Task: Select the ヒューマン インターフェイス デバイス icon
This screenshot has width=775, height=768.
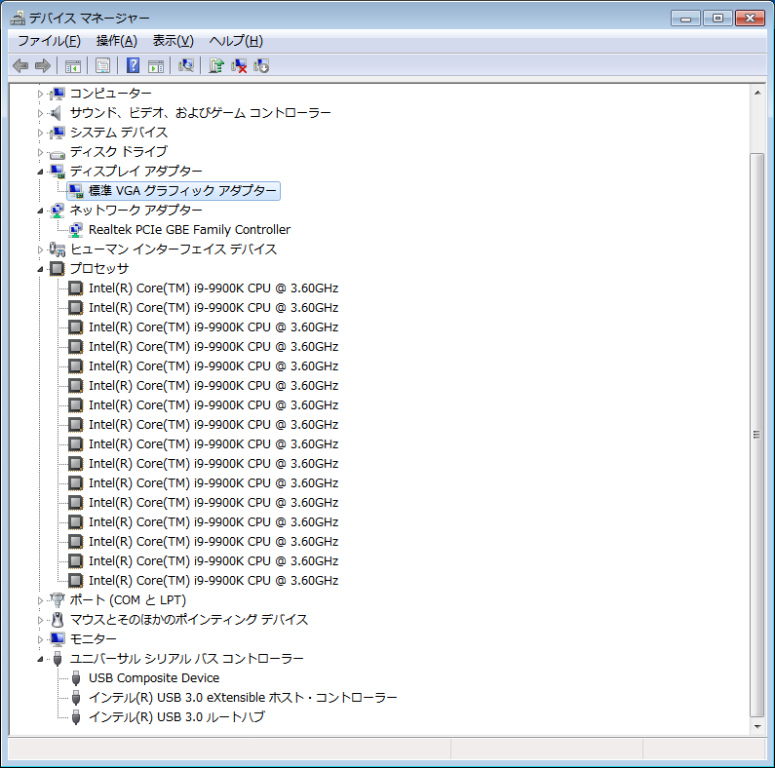Action: pyautogui.click(x=57, y=250)
